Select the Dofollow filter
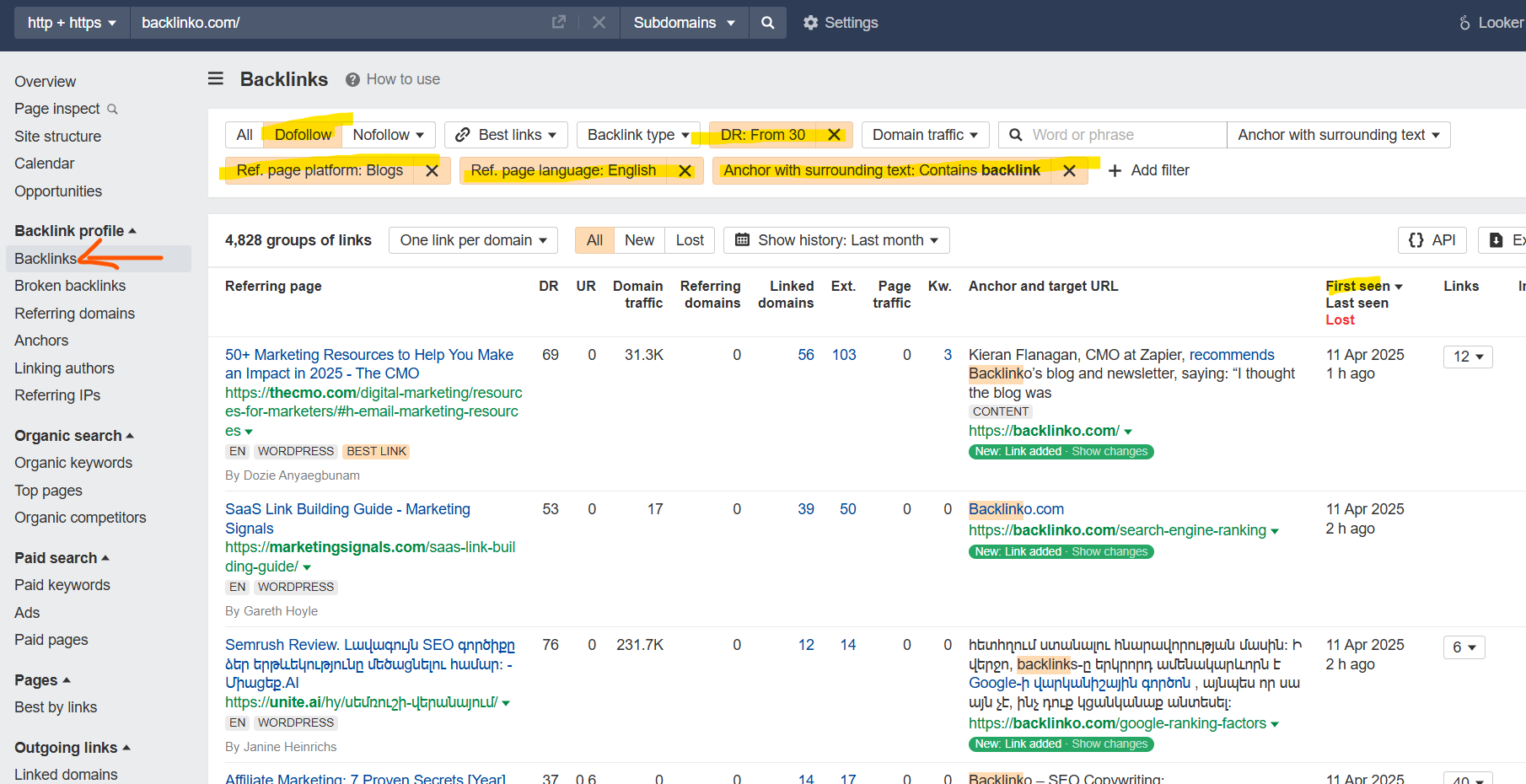Viewport: 1526px width, 784px height. tap(303, 135)
